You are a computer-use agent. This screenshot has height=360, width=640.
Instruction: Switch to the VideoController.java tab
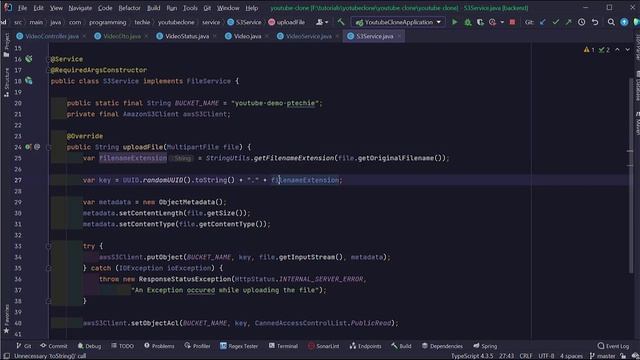[51, 36]
